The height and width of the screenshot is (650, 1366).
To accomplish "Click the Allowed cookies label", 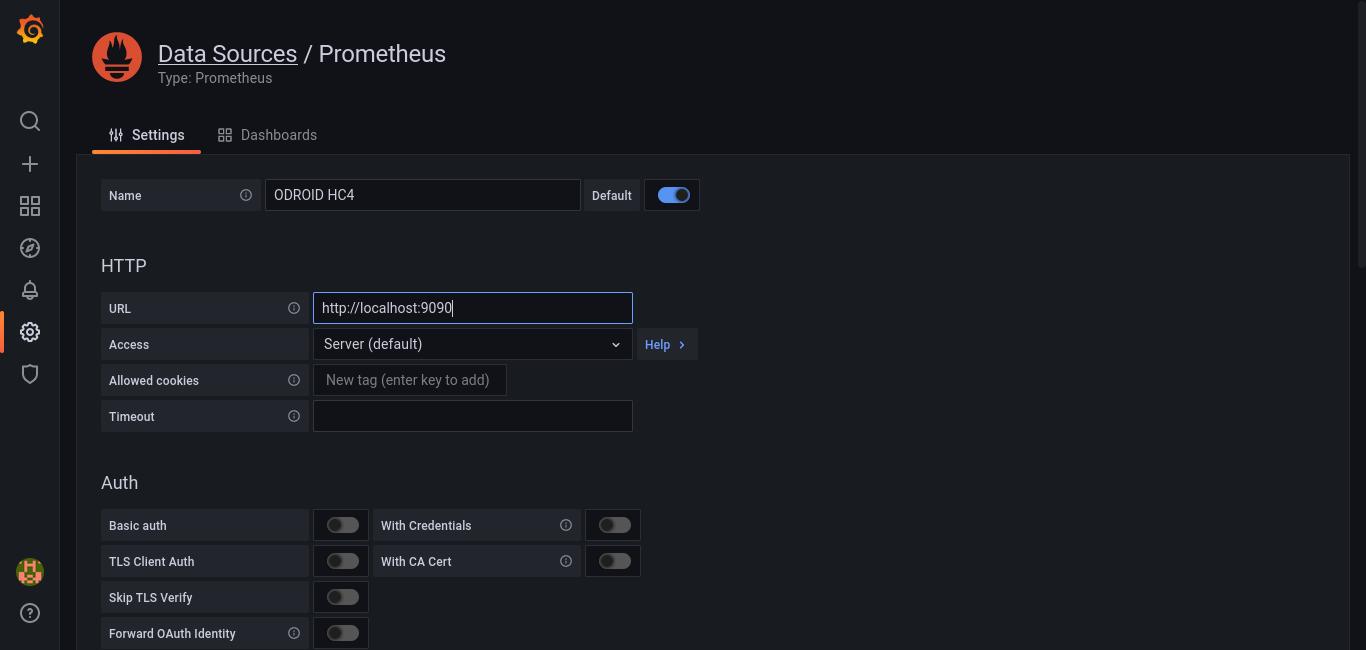I will pos(154,380).
